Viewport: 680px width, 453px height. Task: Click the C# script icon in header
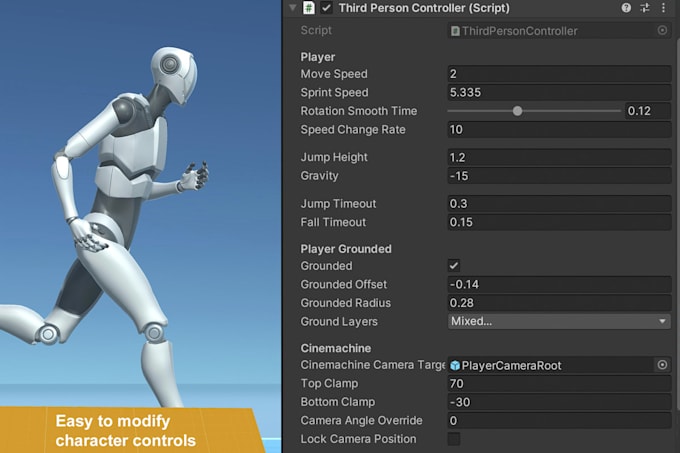pyautogui.click(x=309, y=8)
